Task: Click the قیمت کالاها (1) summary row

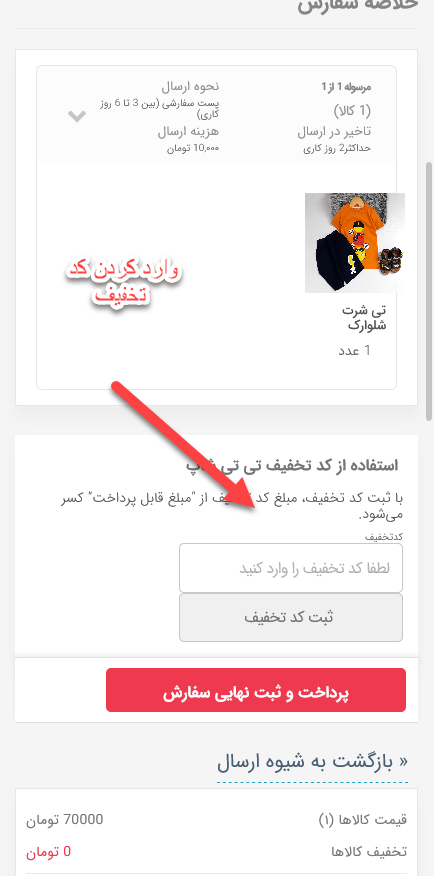Action: (x=217, y=820)
